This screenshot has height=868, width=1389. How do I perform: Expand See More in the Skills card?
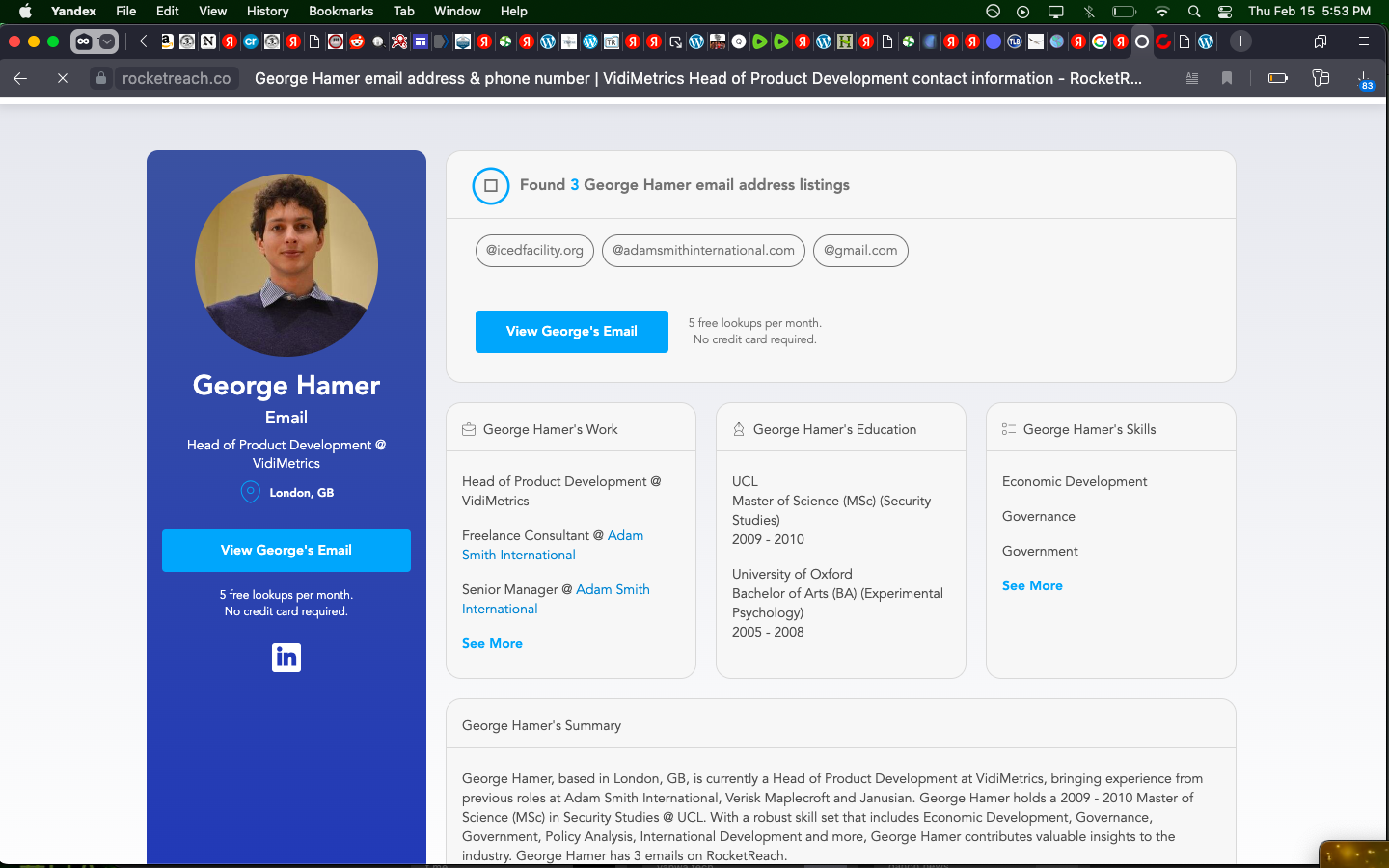coord(1032,585)
